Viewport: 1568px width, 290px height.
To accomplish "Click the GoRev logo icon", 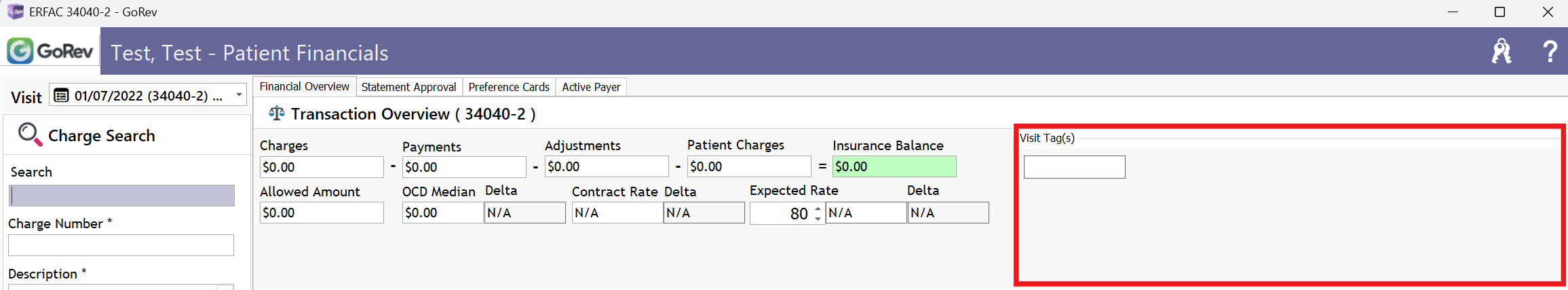I will pyautogui.click(x=20, y=51).
